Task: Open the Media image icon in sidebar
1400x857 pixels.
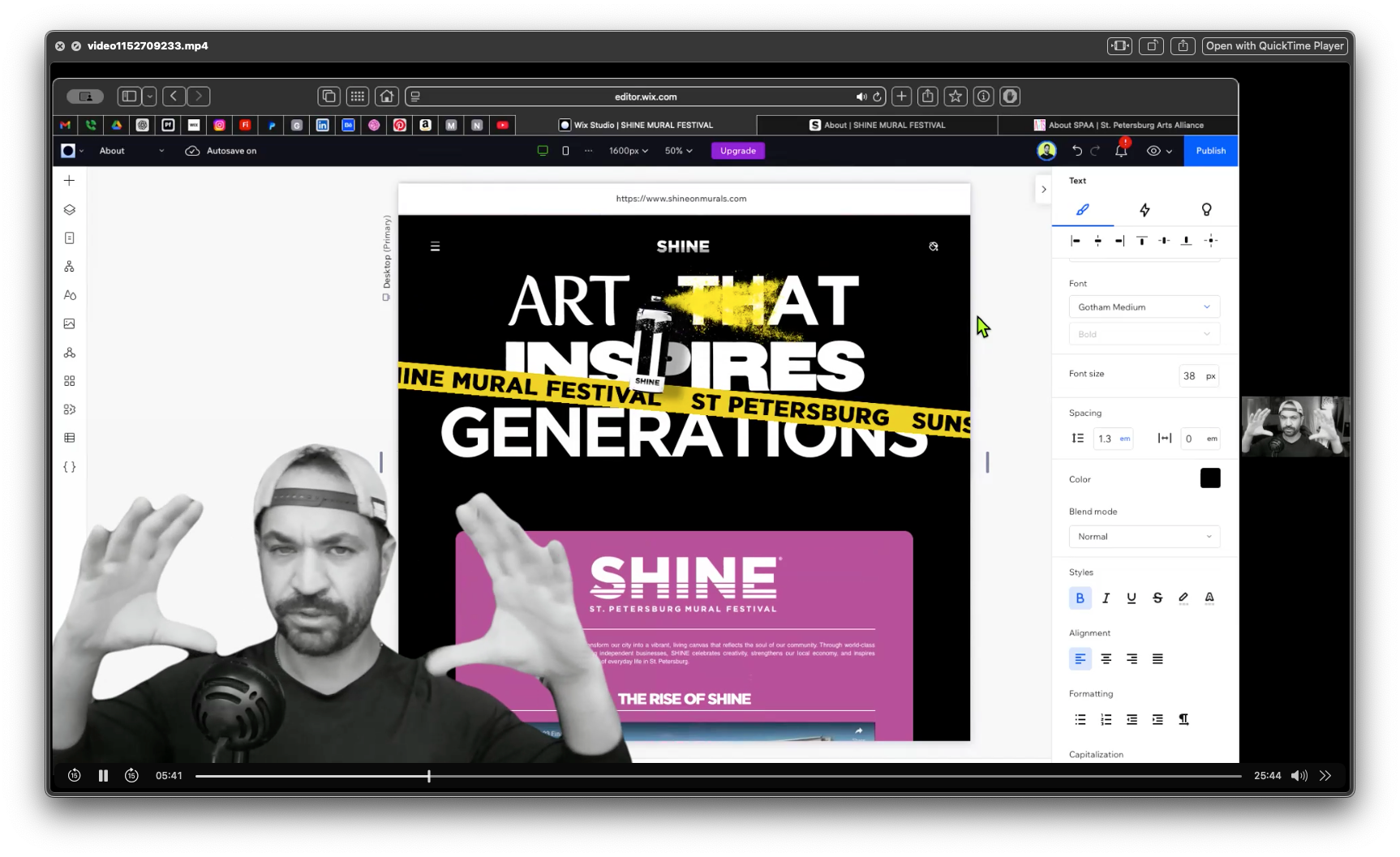Action: [69, 324]
